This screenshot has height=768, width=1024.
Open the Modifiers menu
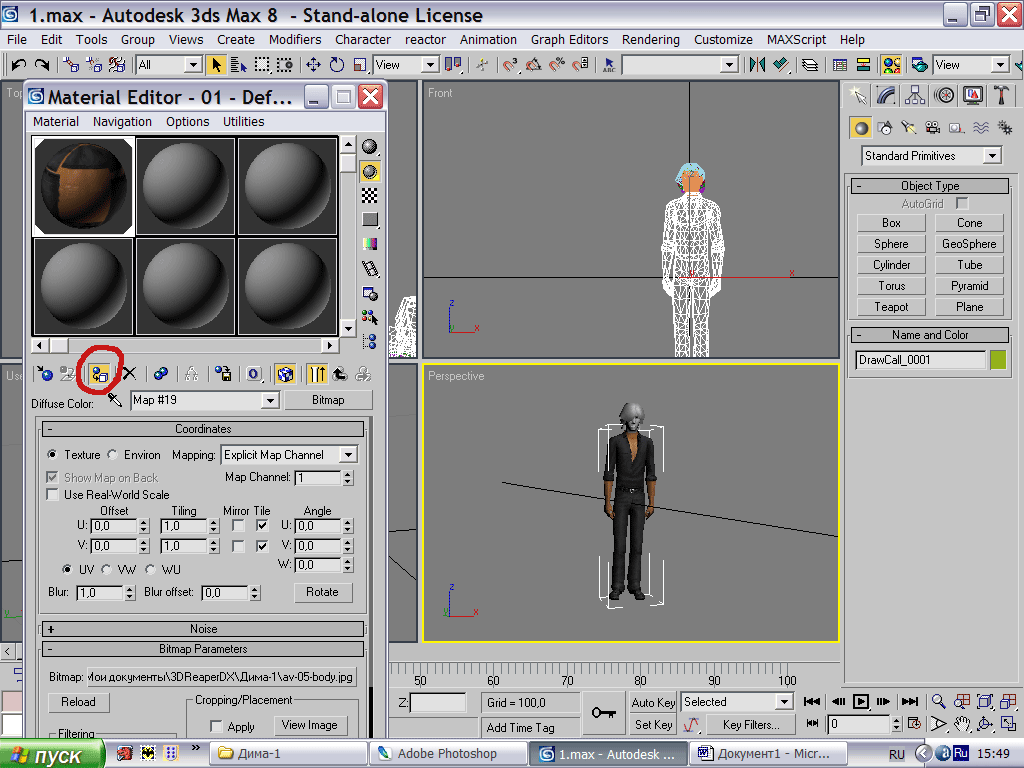[295, 39]
